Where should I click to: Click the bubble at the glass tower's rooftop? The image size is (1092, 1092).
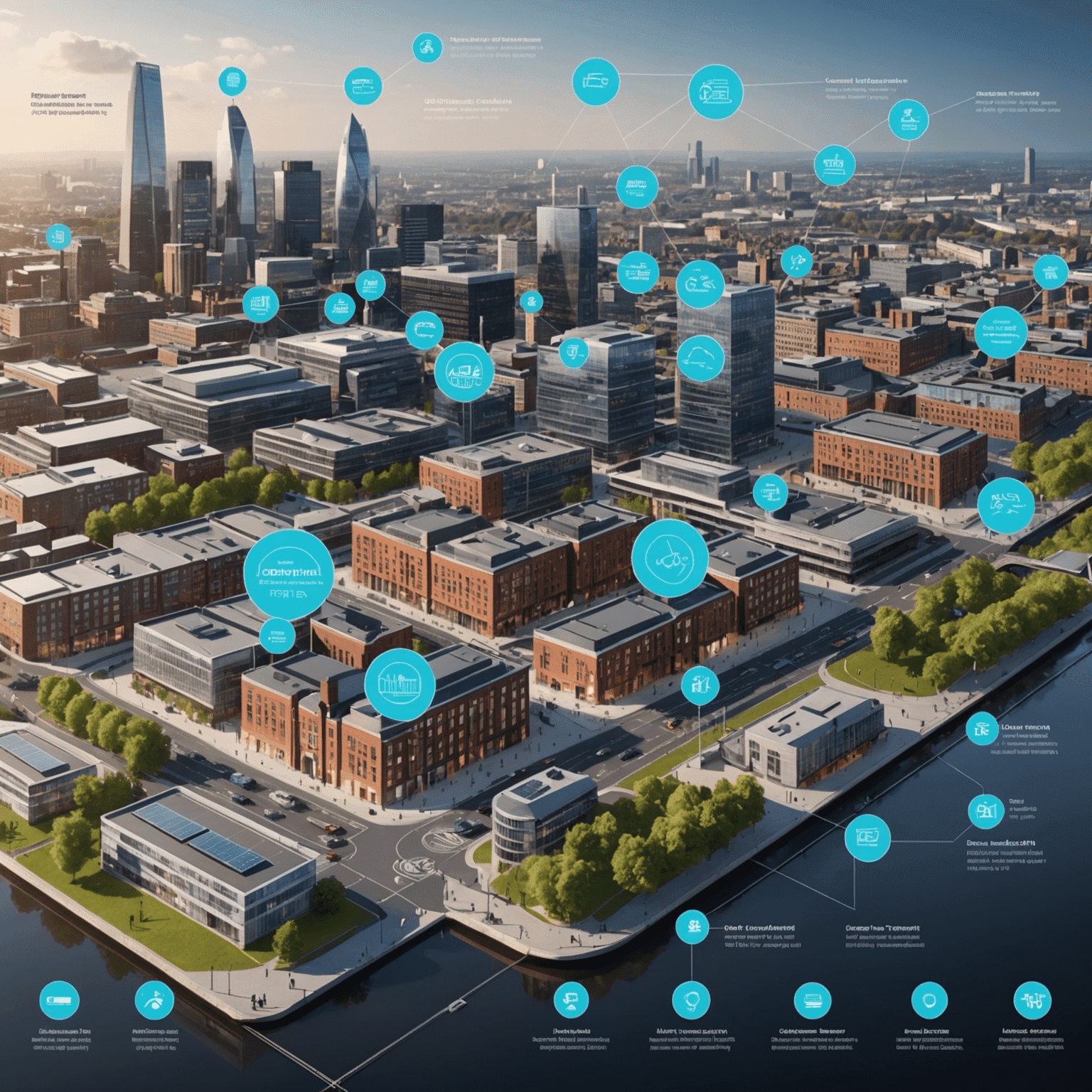click(700, 284)
